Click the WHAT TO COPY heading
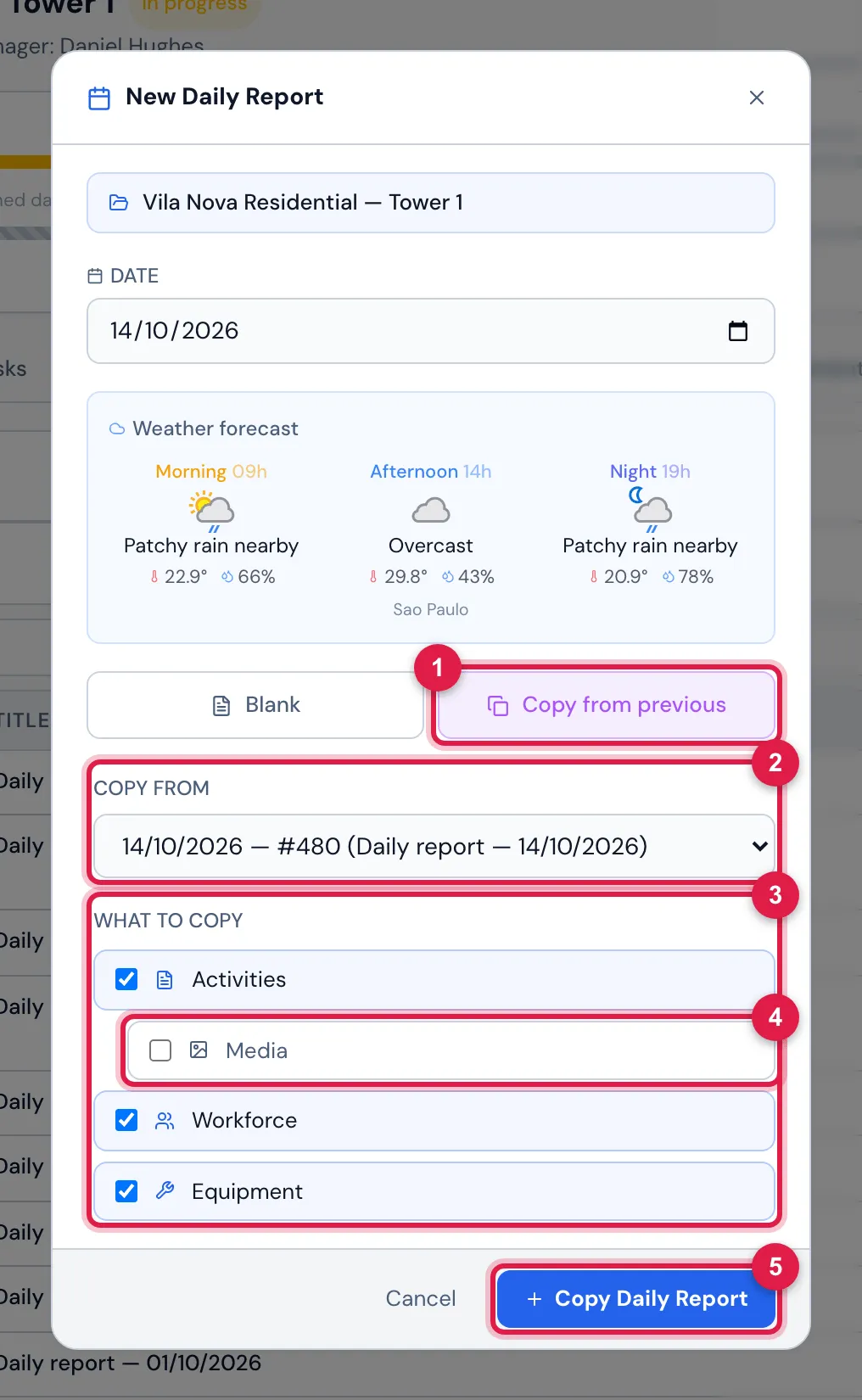 [168, 921]
